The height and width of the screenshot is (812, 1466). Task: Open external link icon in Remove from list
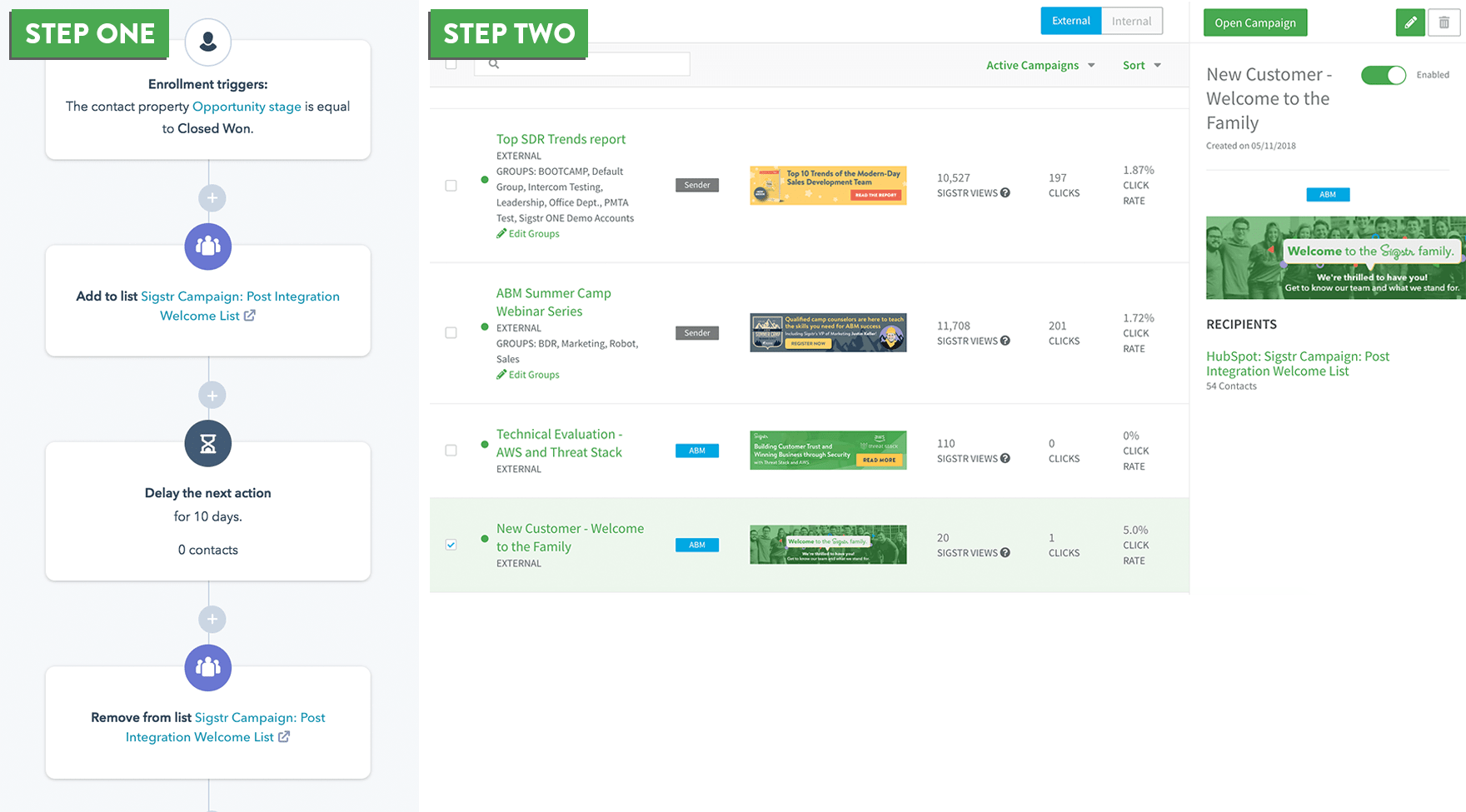[x=284, y=737]
